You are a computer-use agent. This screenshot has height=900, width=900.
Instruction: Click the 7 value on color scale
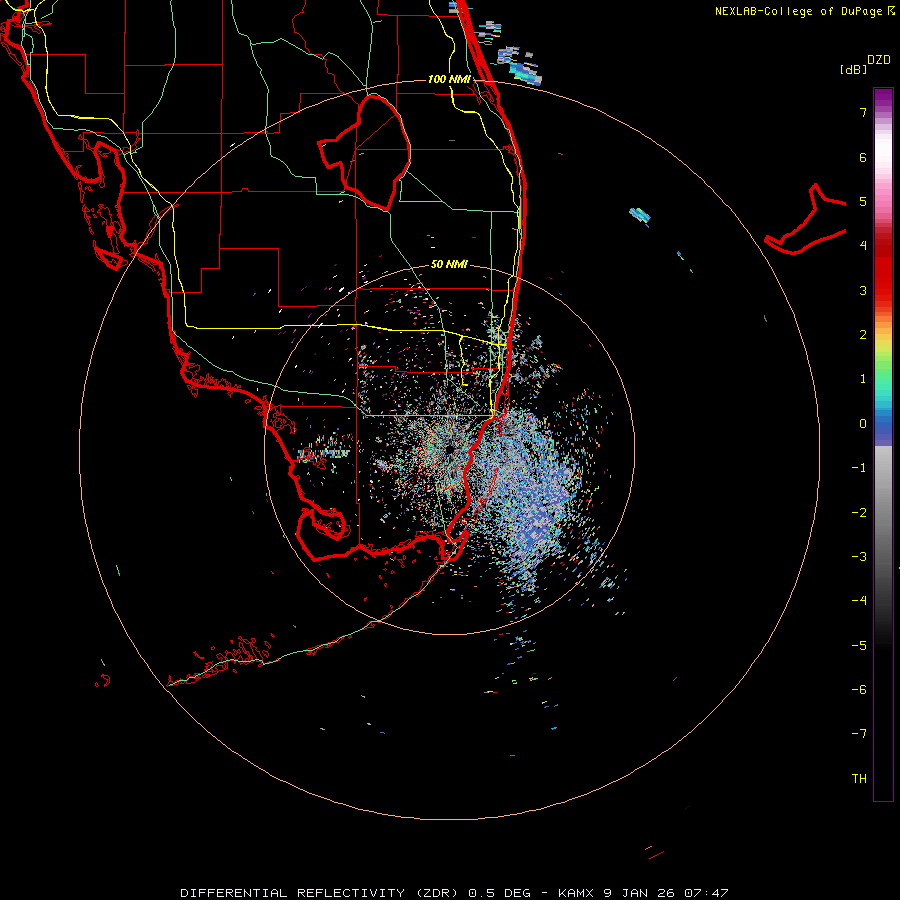863,112
